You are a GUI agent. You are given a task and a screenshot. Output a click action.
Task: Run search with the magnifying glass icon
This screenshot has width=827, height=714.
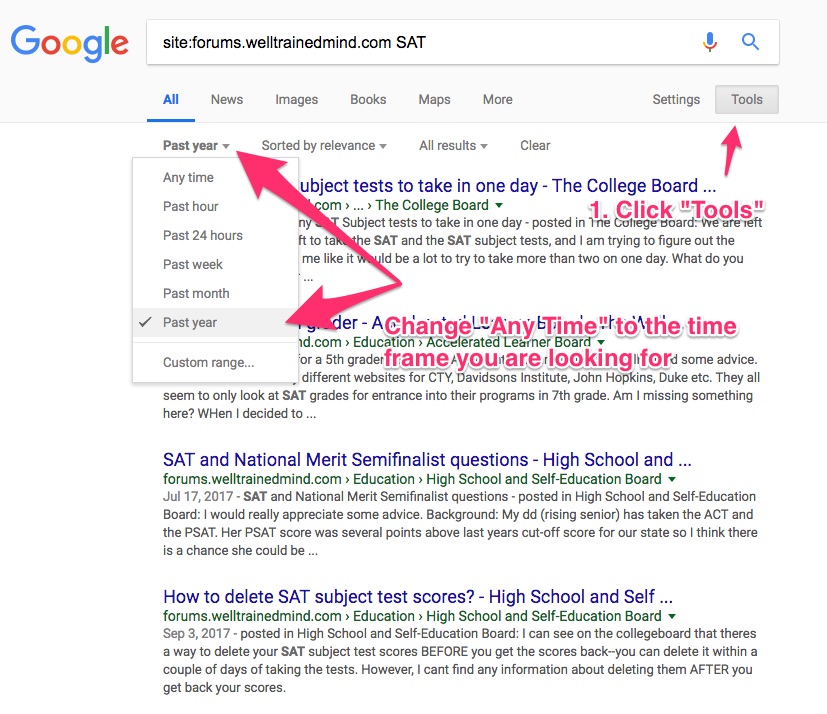point(750,42)
